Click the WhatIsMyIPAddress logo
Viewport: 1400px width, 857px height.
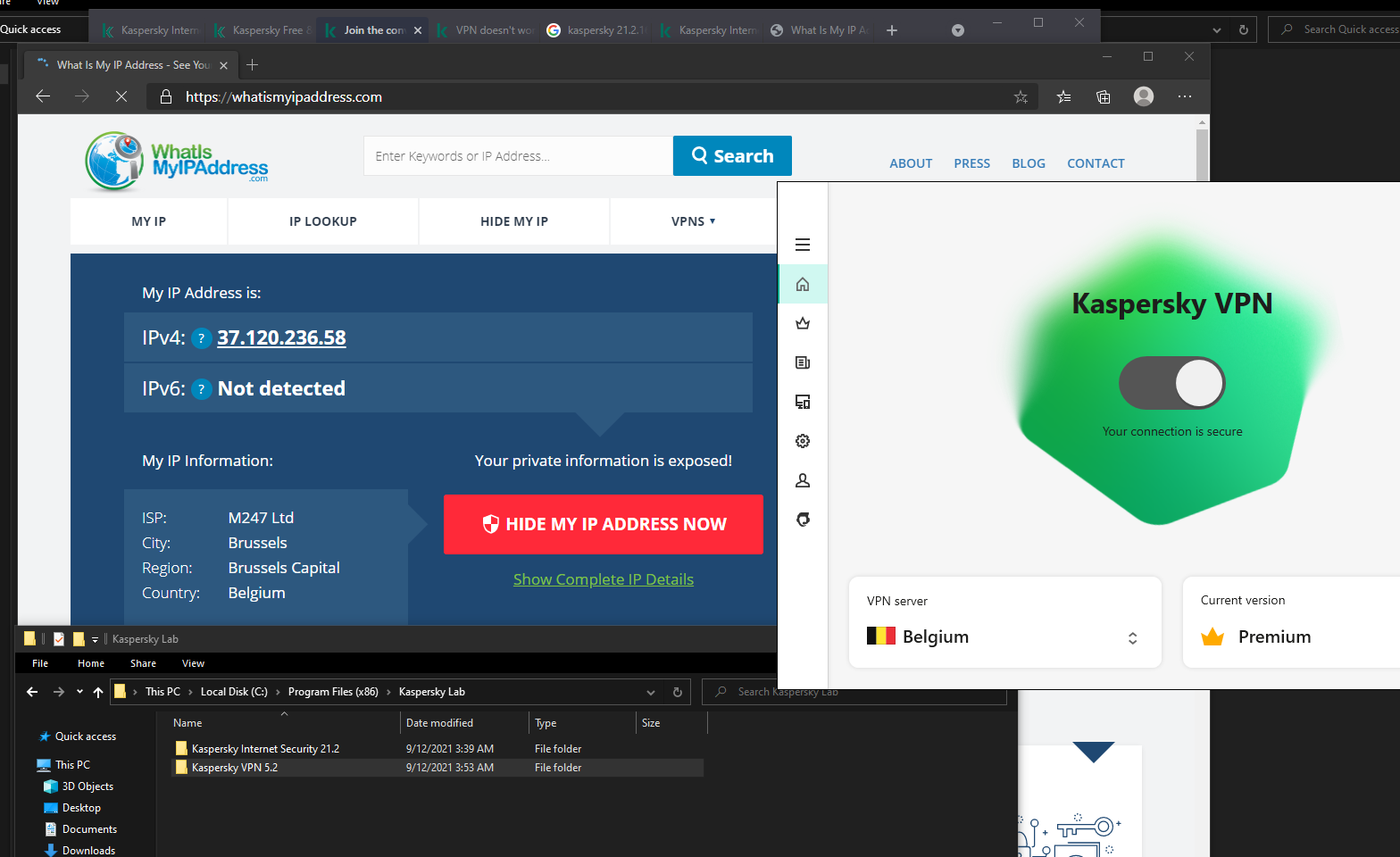point(177,162)
